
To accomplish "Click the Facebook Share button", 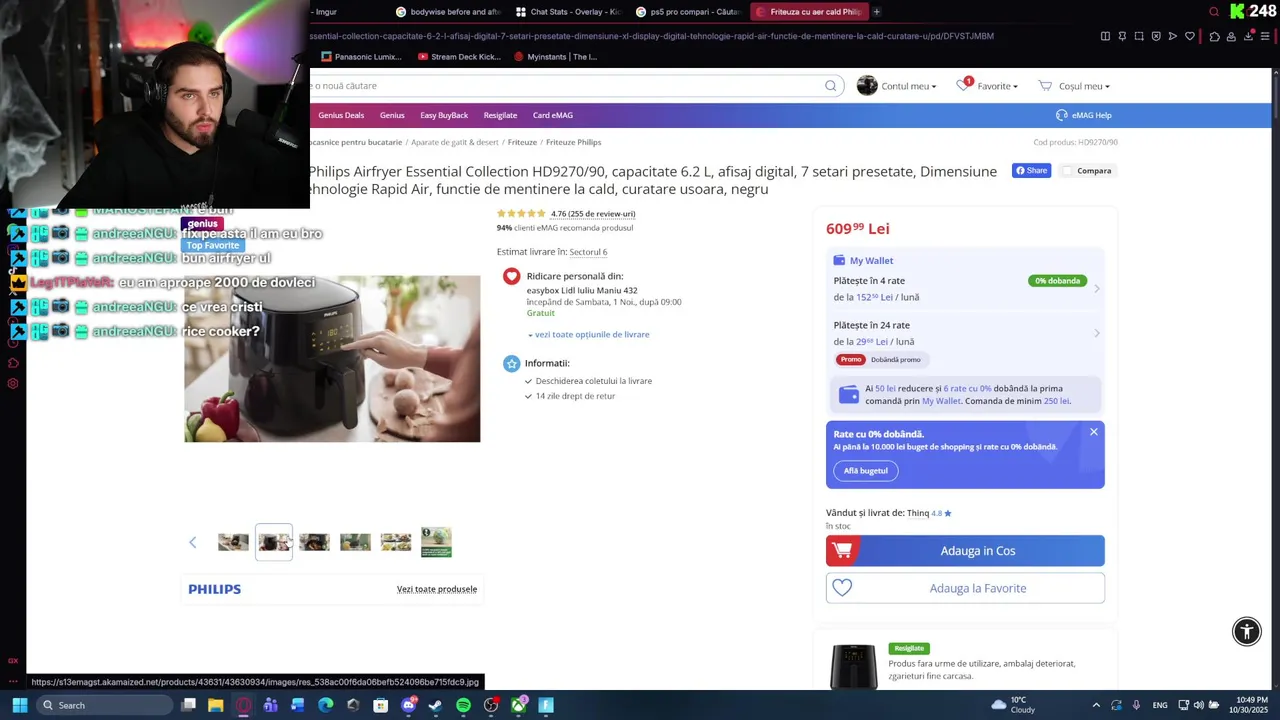I will [1031, 171].
